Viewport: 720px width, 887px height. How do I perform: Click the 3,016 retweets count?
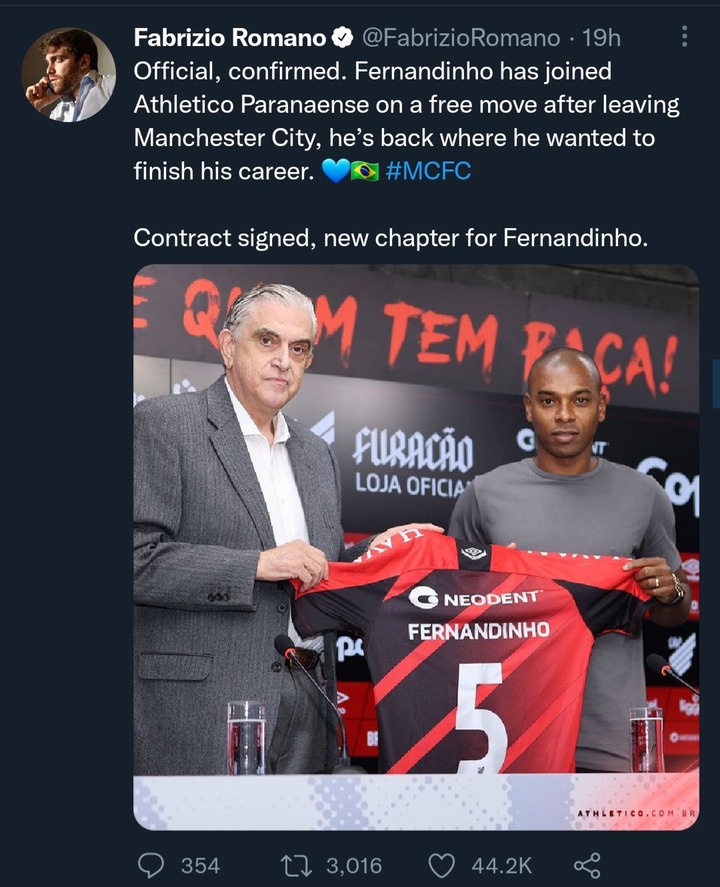coord(354,866)
